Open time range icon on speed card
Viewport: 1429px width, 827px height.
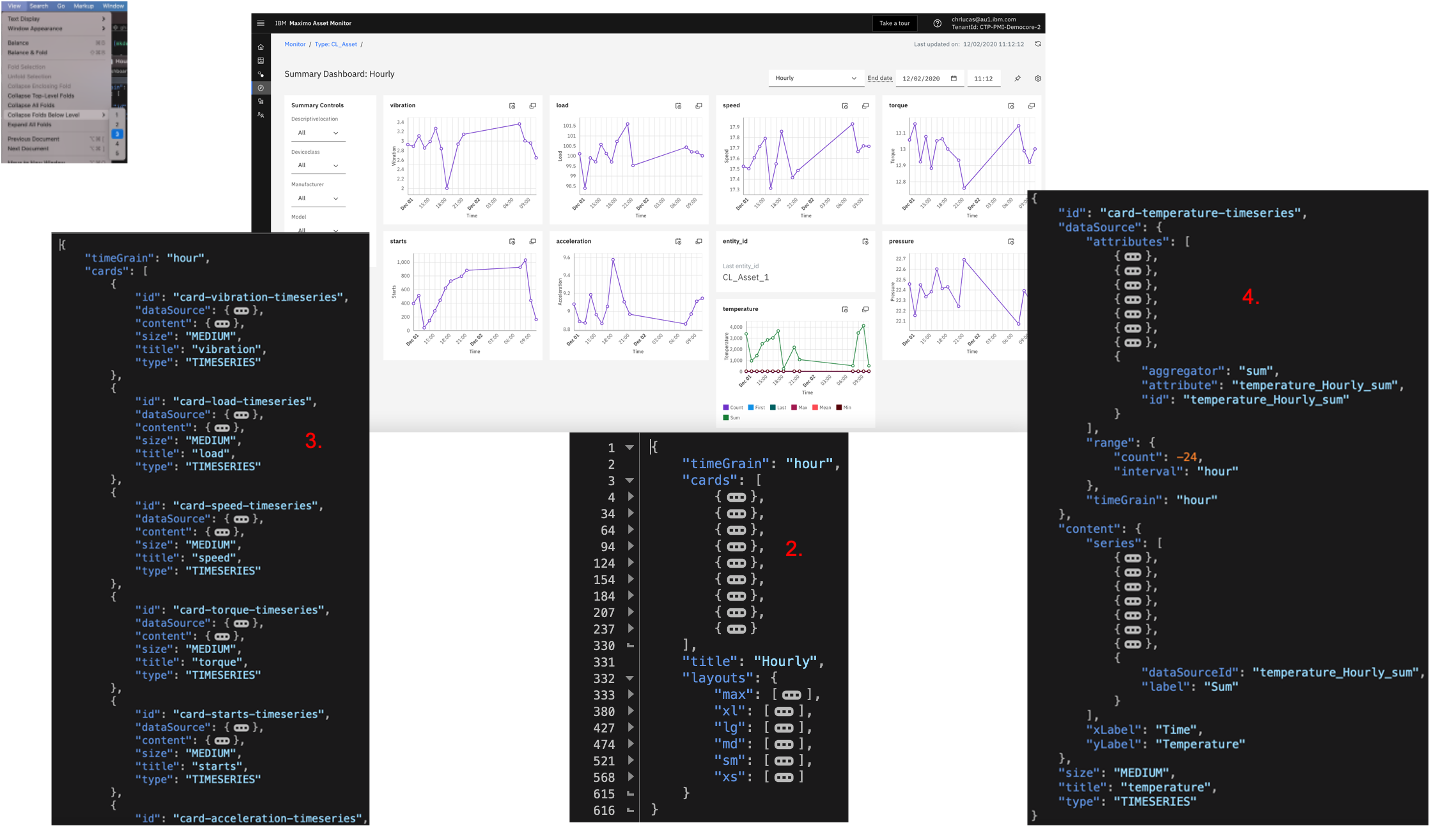click(x=844, y=105)
